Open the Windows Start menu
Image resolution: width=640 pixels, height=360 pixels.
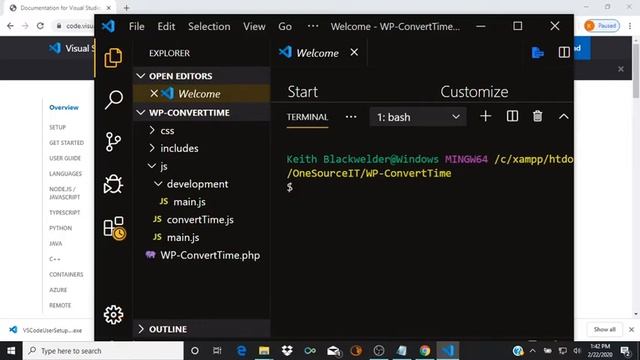click(11, 351)
